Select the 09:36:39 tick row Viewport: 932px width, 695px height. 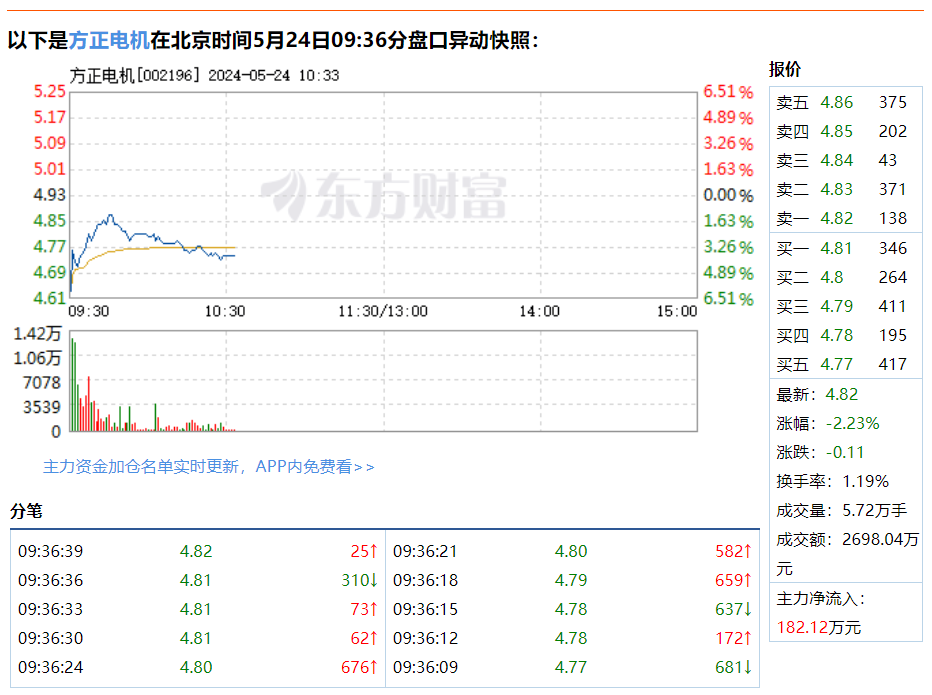pyautogui.click(x=198, y=552)
